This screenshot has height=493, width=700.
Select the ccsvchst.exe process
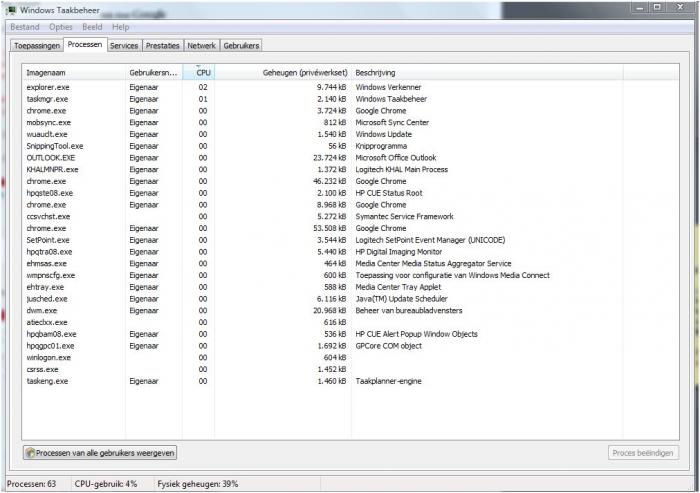click(x=350, y=217)
